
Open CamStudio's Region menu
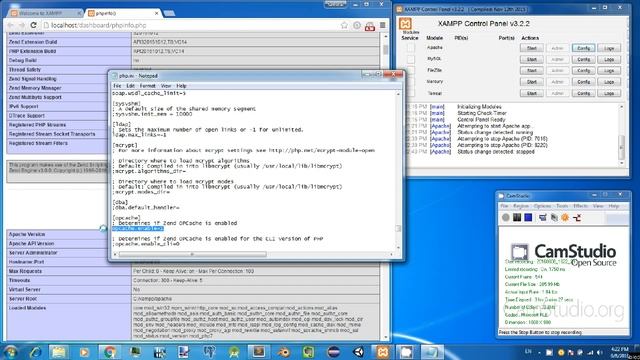pyautogui.click(x=520, y=206)
